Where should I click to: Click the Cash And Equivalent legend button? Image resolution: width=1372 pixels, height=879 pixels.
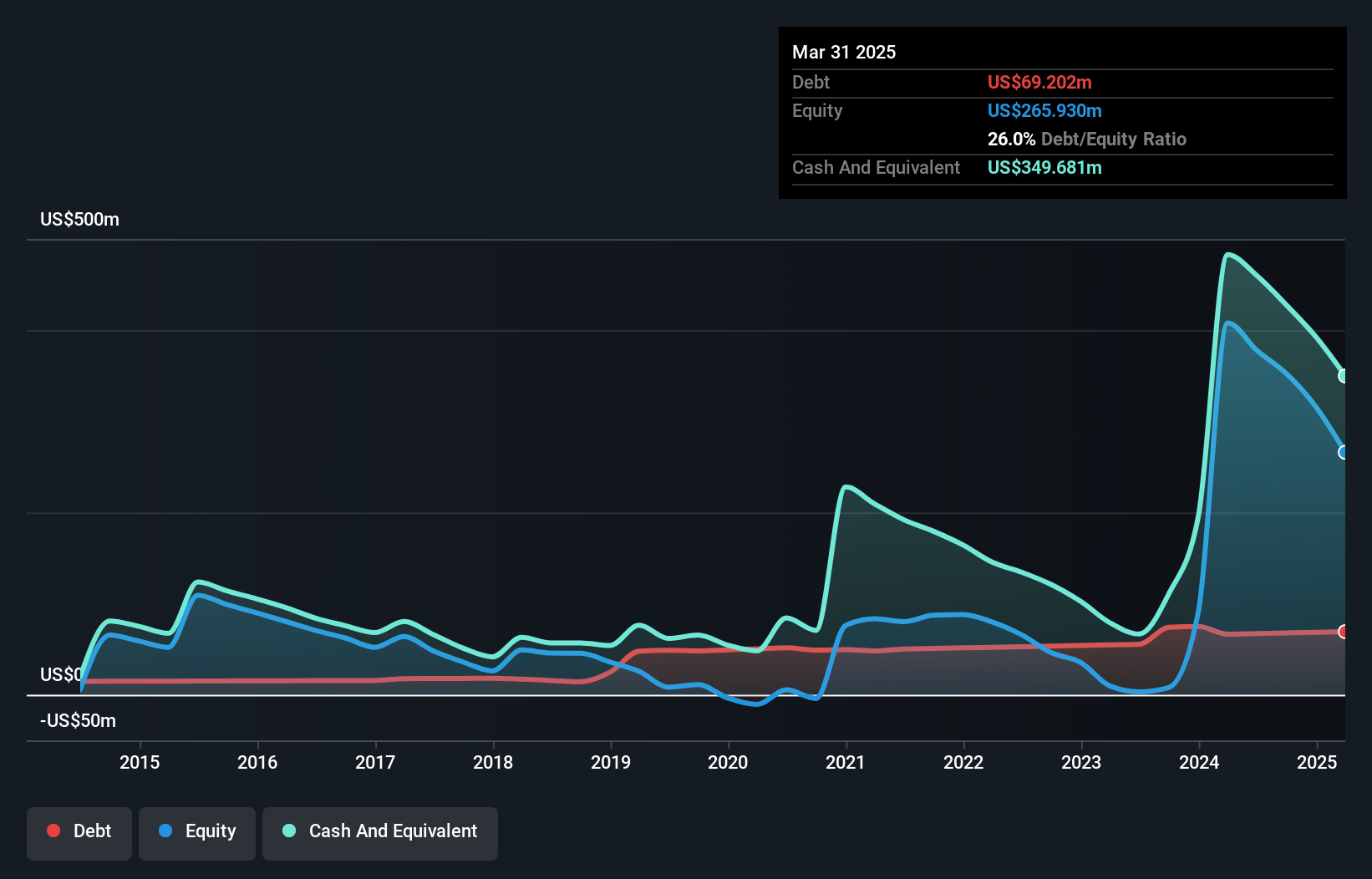[380, 831]
